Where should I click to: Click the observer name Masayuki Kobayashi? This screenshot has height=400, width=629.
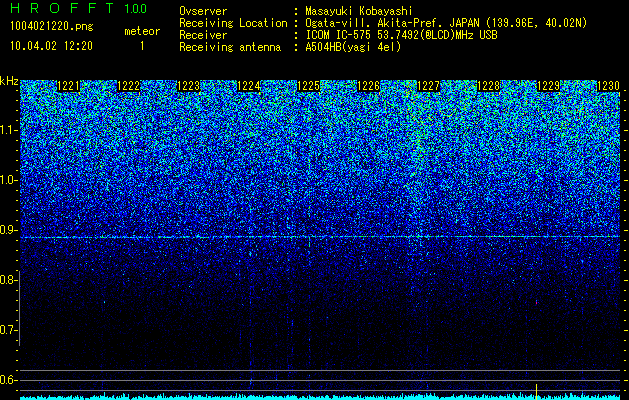coord(359,11)
